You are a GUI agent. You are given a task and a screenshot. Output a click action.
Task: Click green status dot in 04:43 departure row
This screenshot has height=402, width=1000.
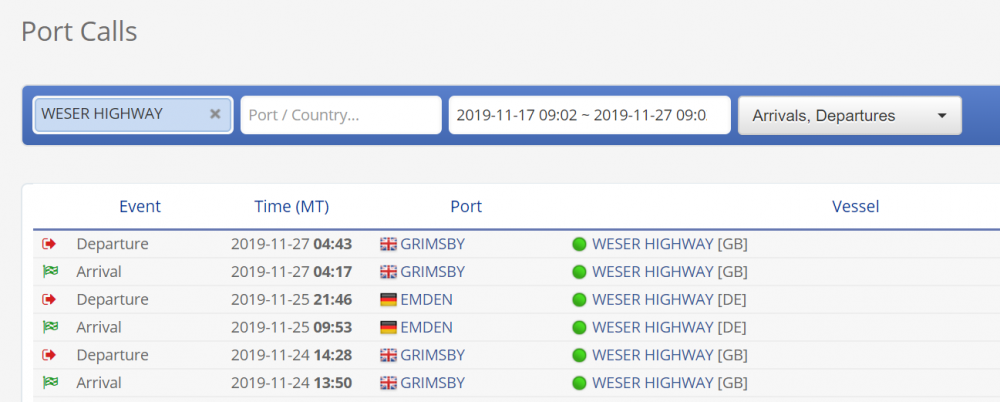(x=579, y=244)
